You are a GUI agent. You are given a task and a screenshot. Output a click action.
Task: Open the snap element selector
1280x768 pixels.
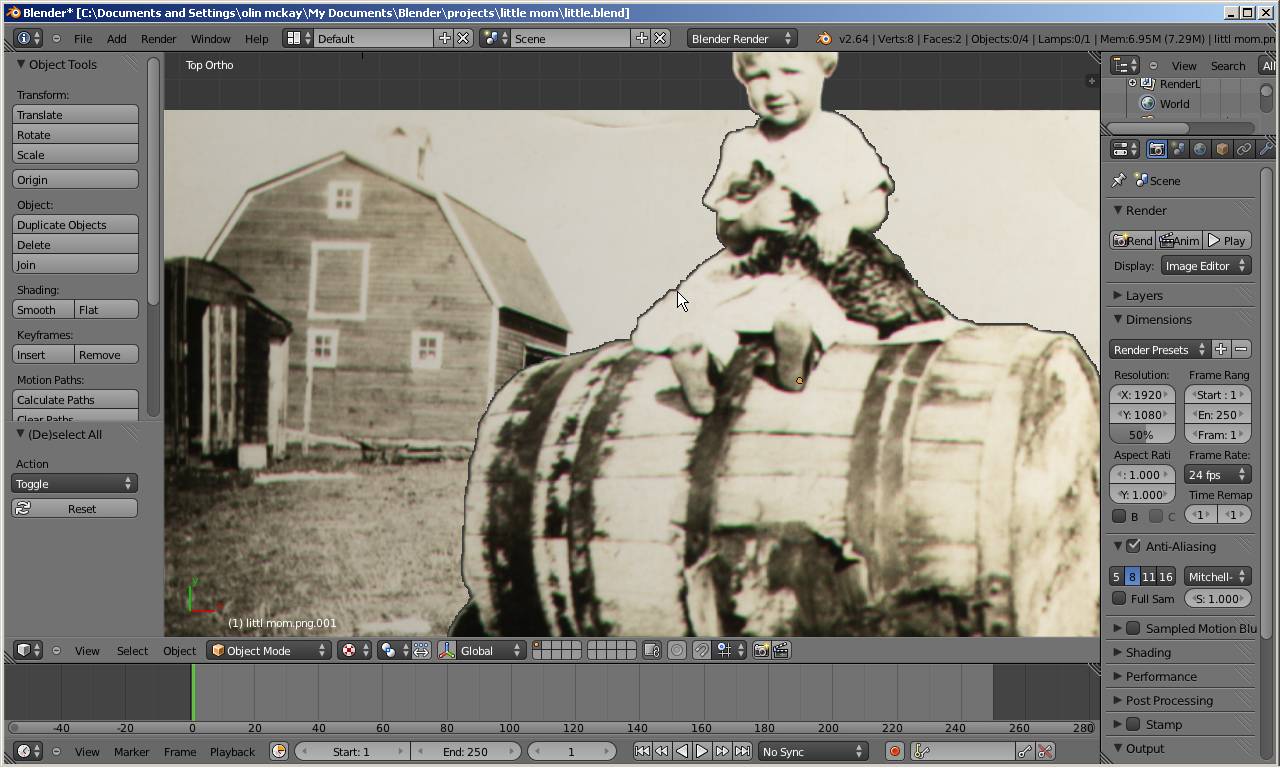[x=730, y=650]
